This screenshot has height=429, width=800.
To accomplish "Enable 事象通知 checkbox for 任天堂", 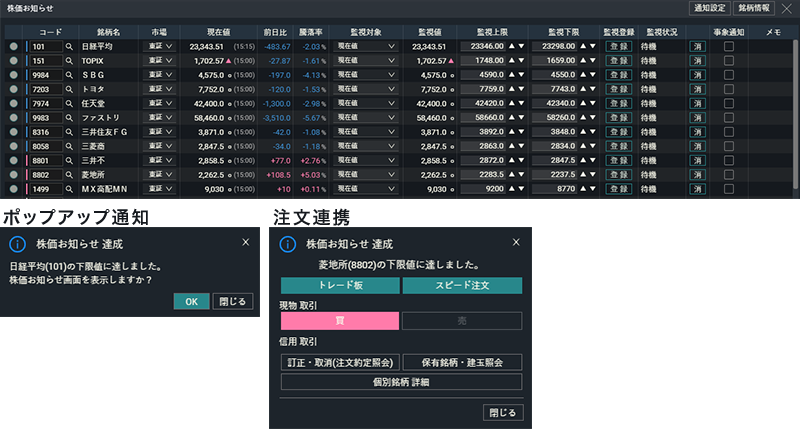I will coord(729,104).
